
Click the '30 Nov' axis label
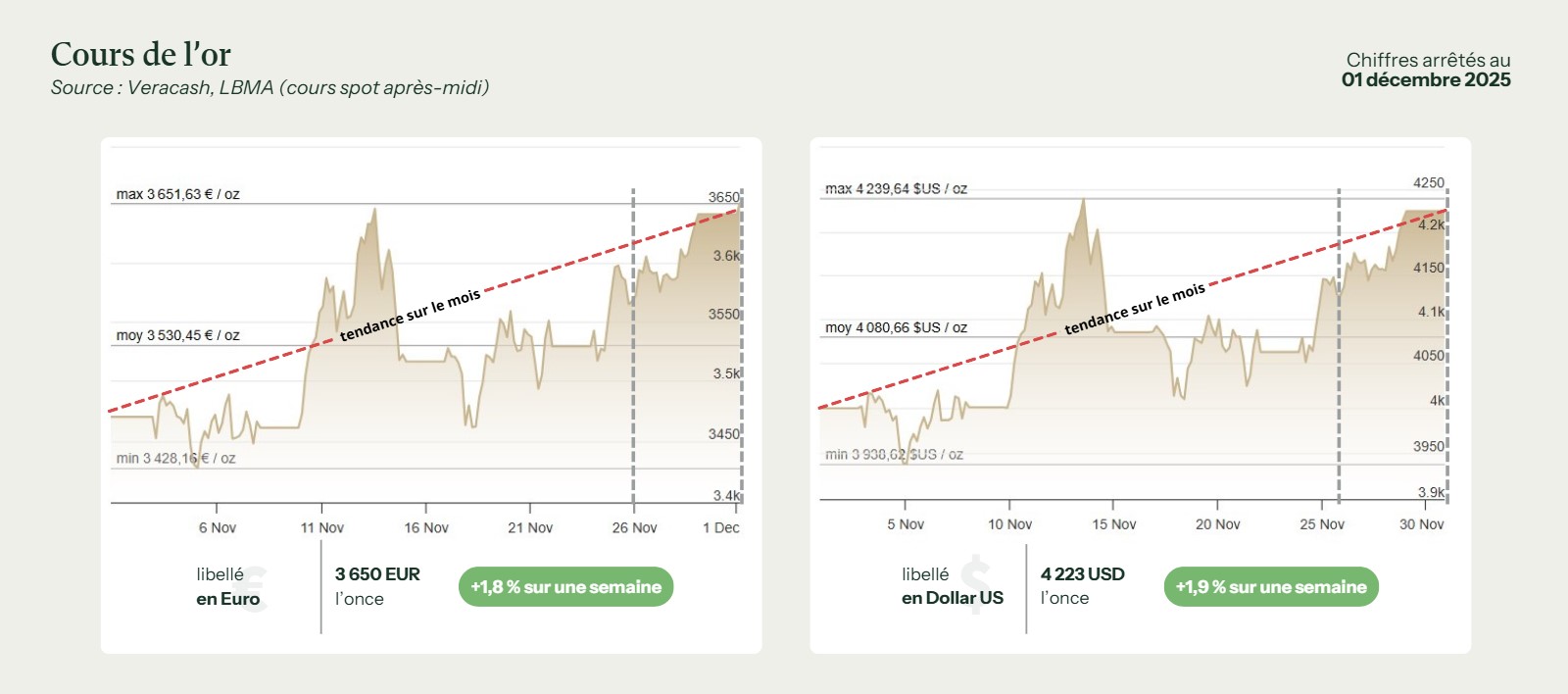pos(1421,524)
